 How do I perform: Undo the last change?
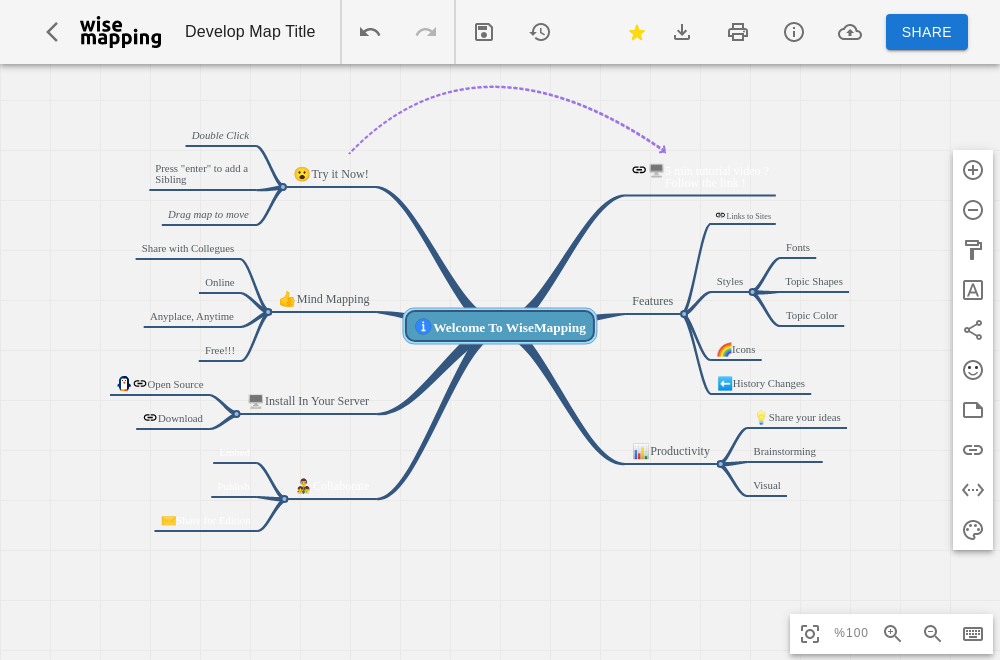(370, 32)
